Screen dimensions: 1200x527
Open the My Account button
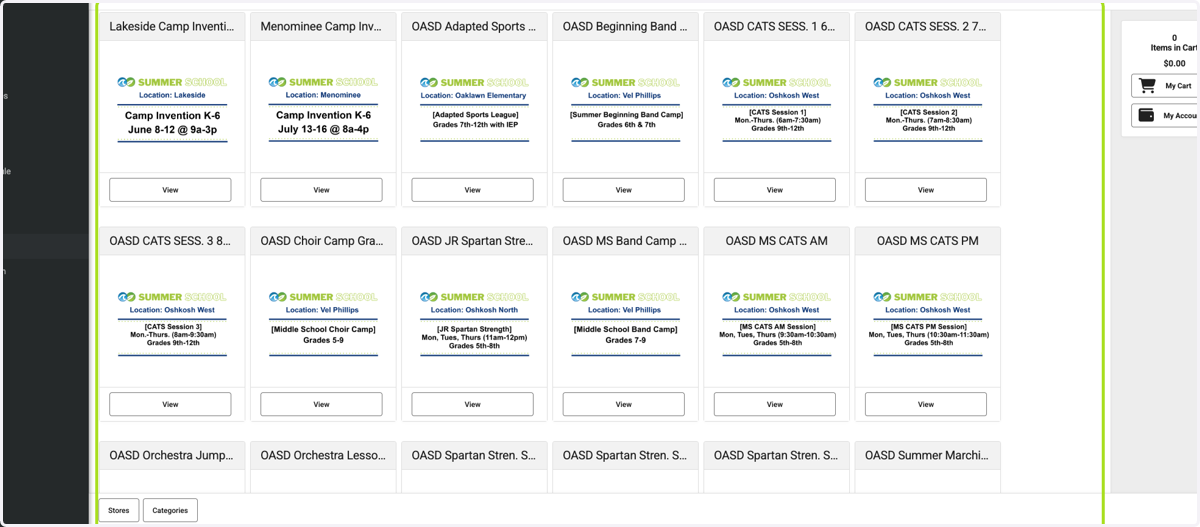pos(1166,116)
